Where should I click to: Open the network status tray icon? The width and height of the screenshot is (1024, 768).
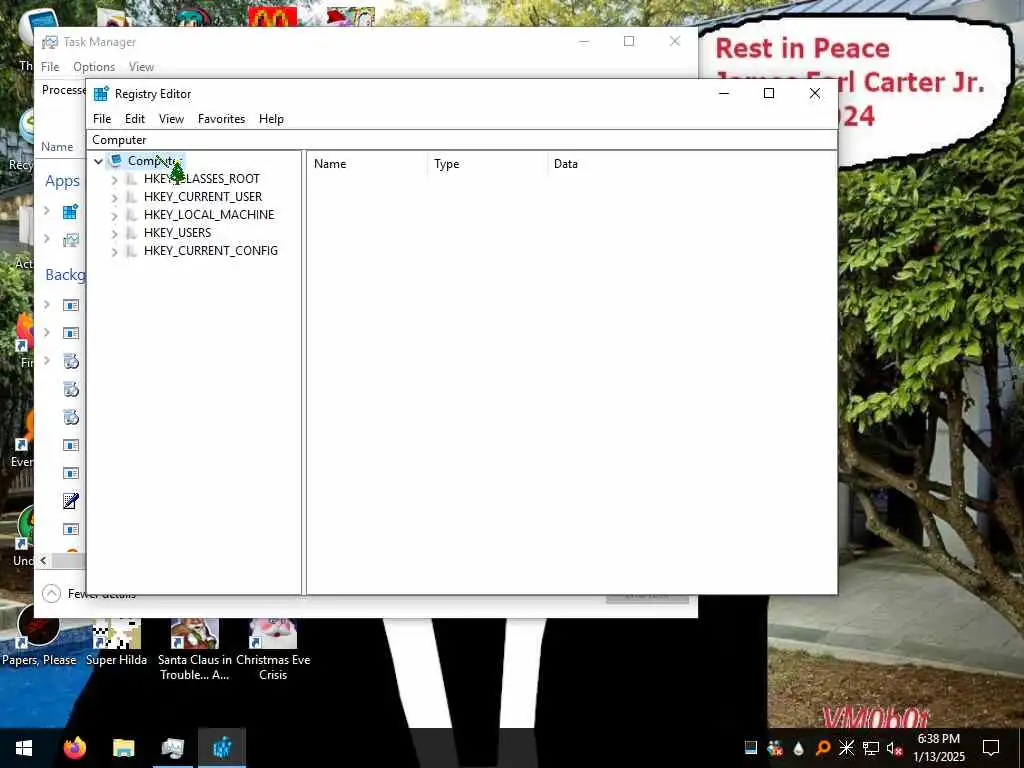click(x=871, y=748)
